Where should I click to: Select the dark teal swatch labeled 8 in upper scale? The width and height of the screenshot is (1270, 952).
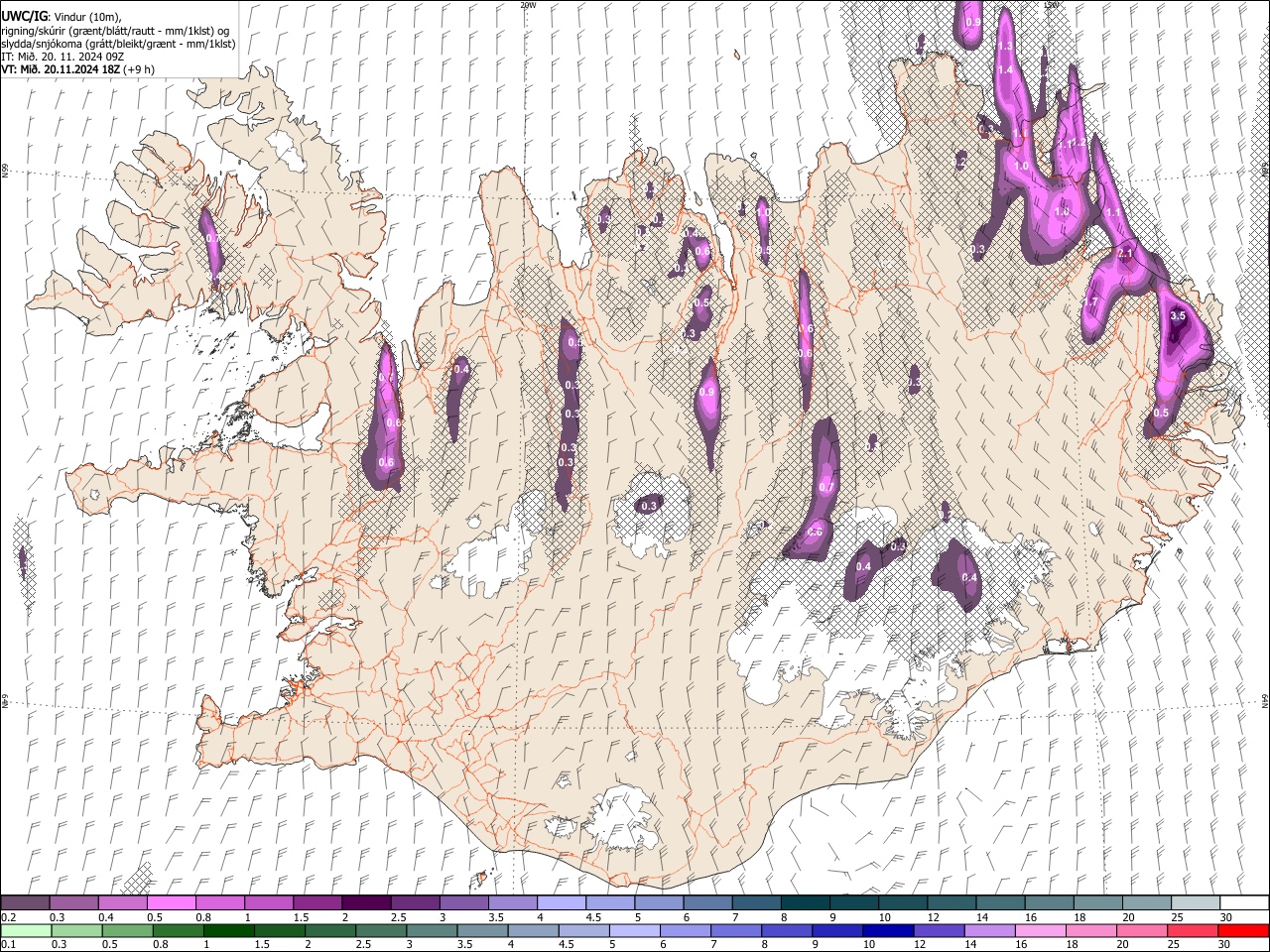(804, 902)
